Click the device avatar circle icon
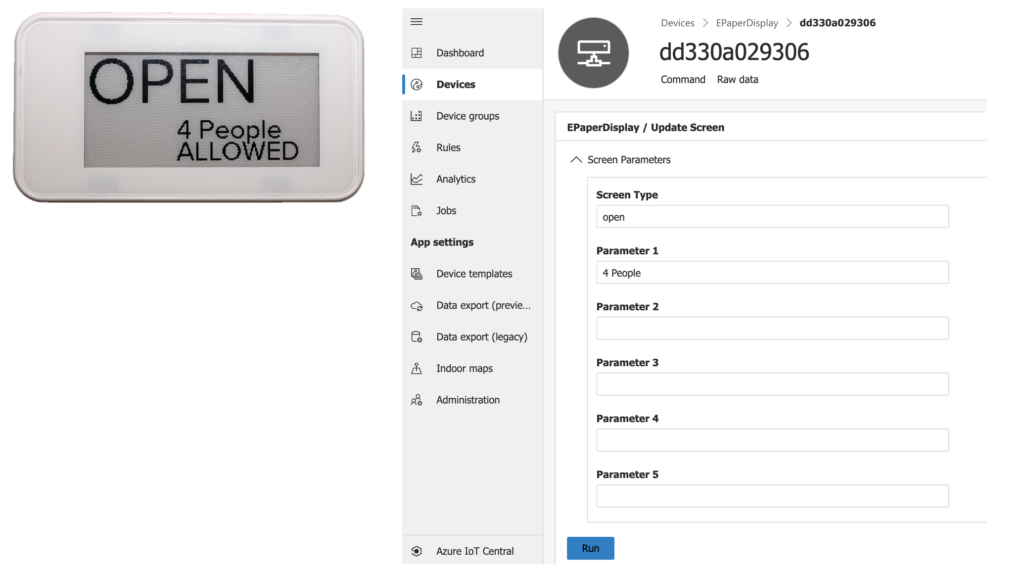This screenshot has width=1024, height=574. (593, 53)
